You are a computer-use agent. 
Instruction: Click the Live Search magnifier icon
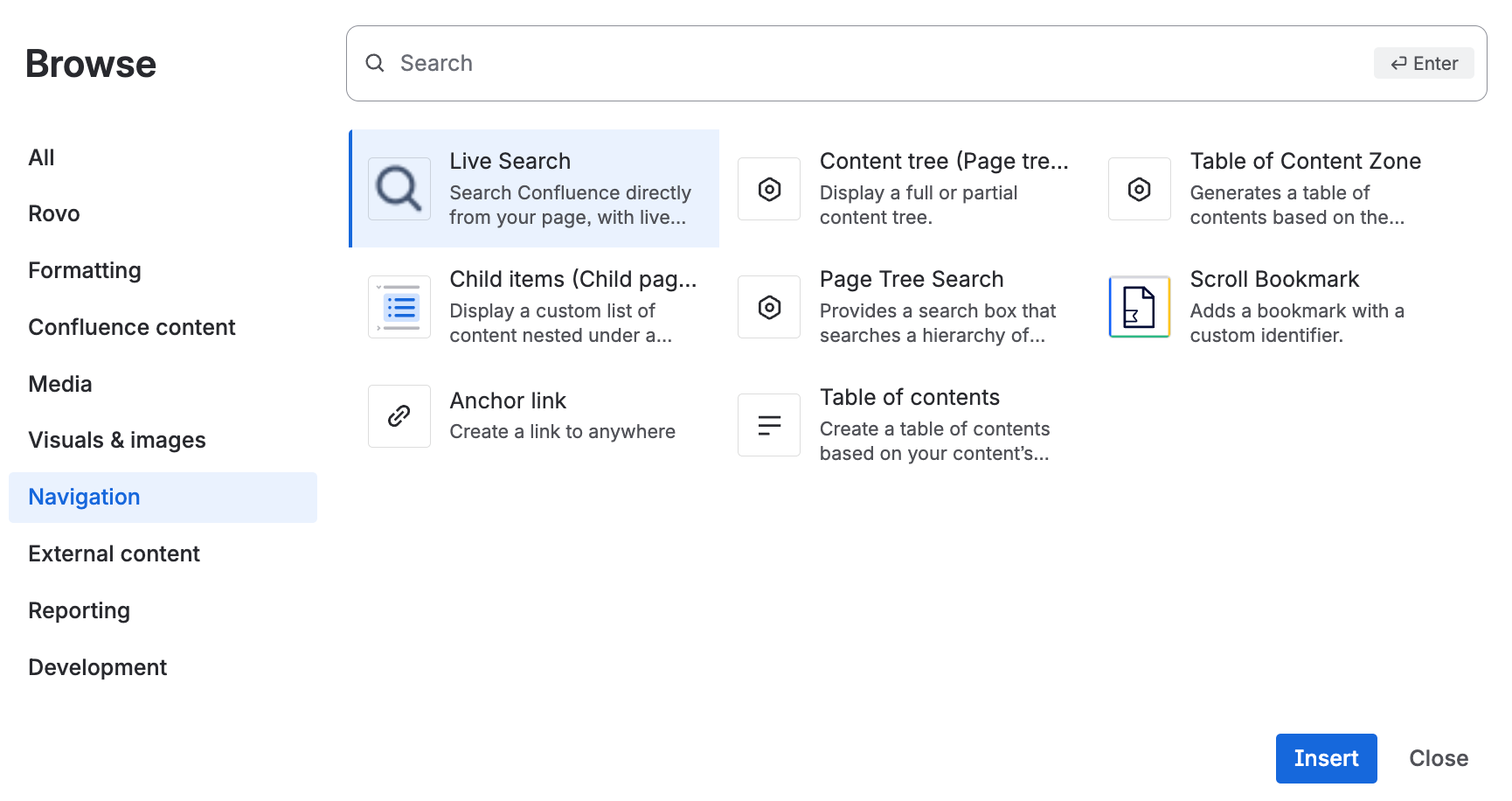pos(399,189)
